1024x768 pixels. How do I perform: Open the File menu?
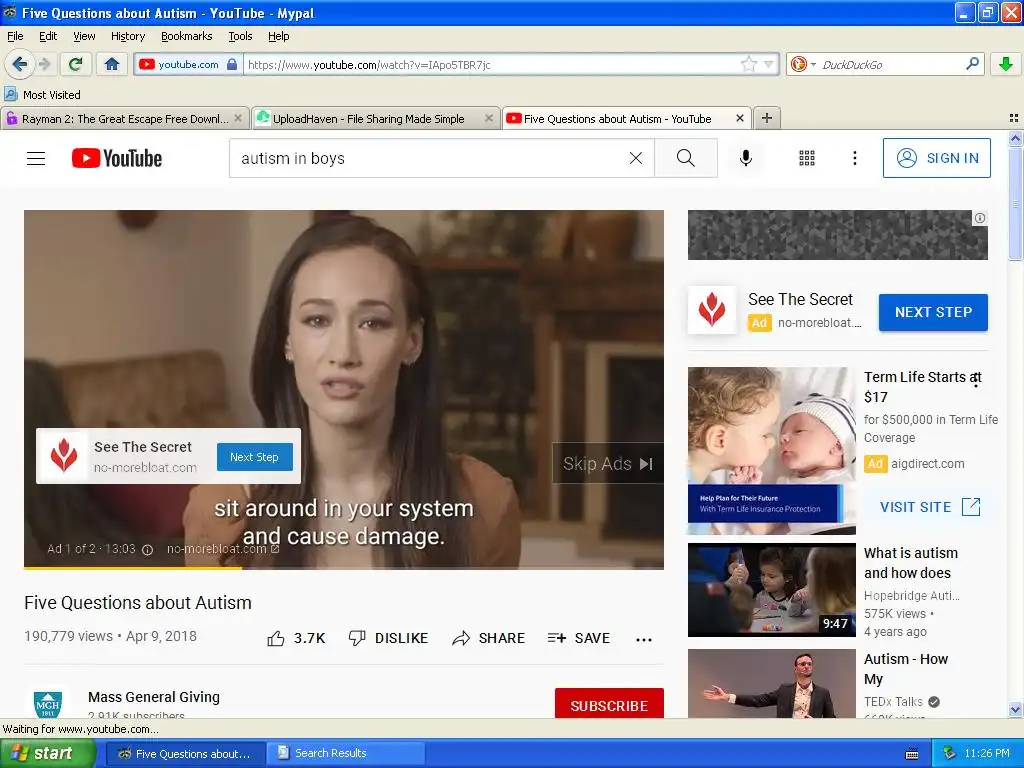click(x=14, y=36)
